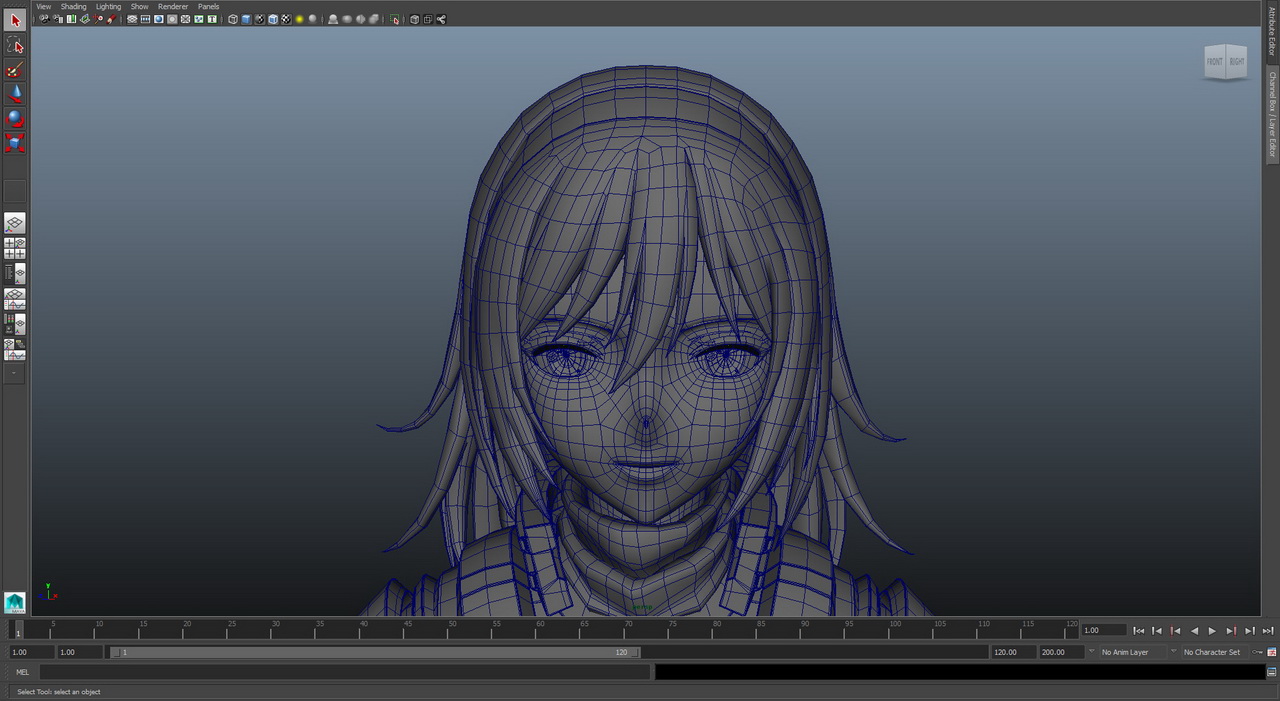
Task: Open the No Anim Layer dropdown
Action: pos(1125,652)
